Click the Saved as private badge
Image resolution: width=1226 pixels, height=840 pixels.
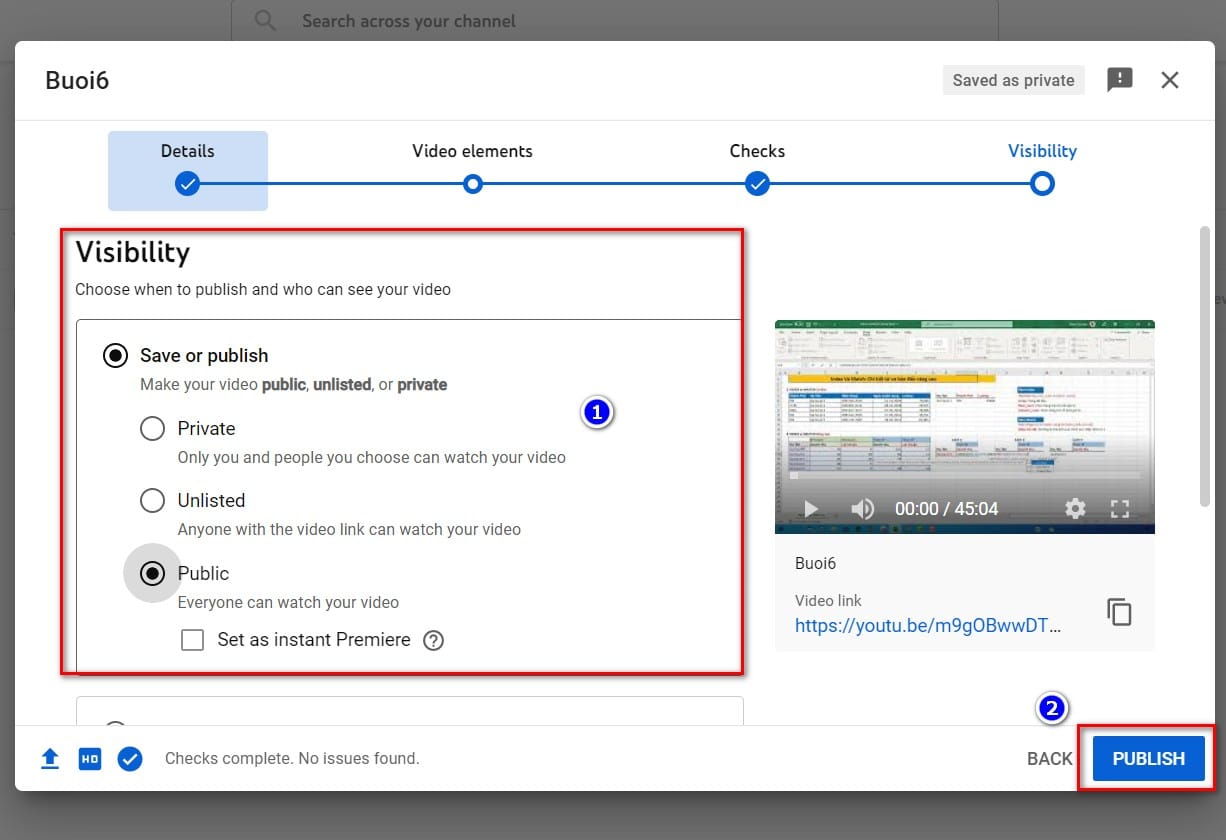coord(1014,80)
